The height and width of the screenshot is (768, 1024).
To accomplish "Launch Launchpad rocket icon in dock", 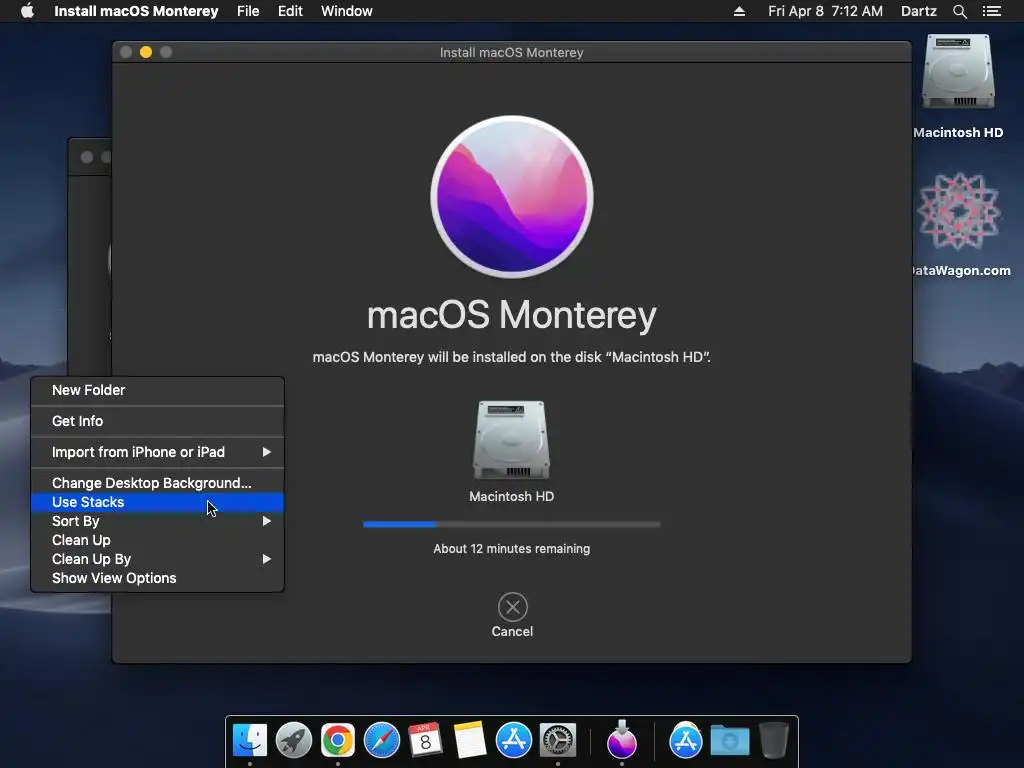I will [x=294, y=740].
